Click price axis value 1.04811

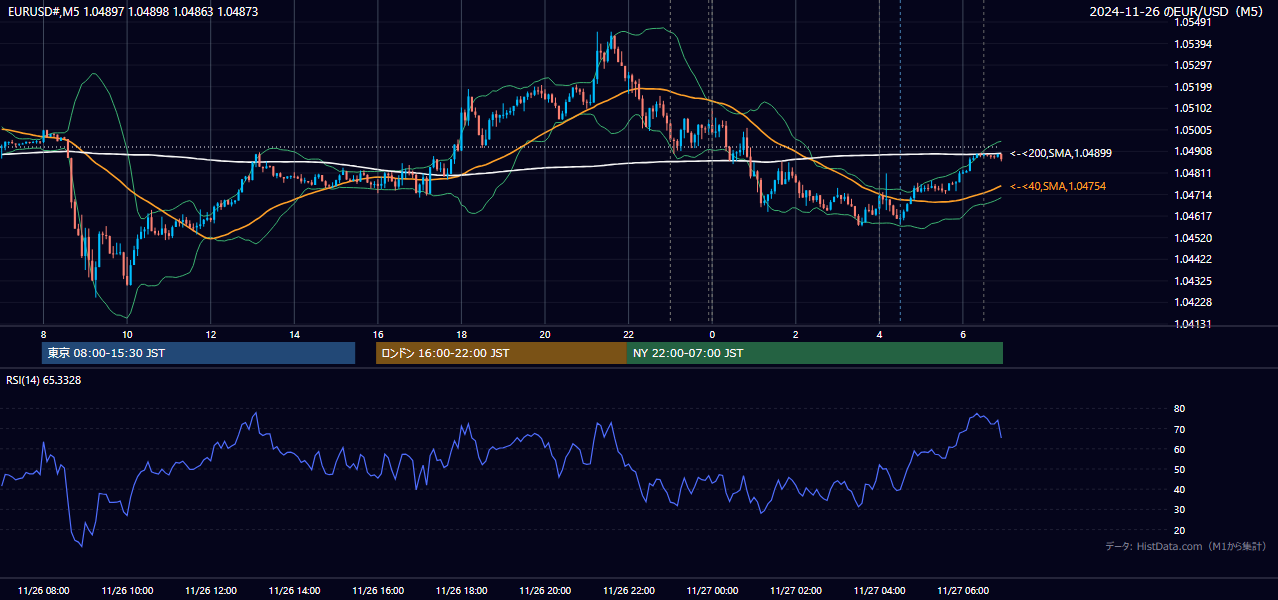(x=1193, y=173)
